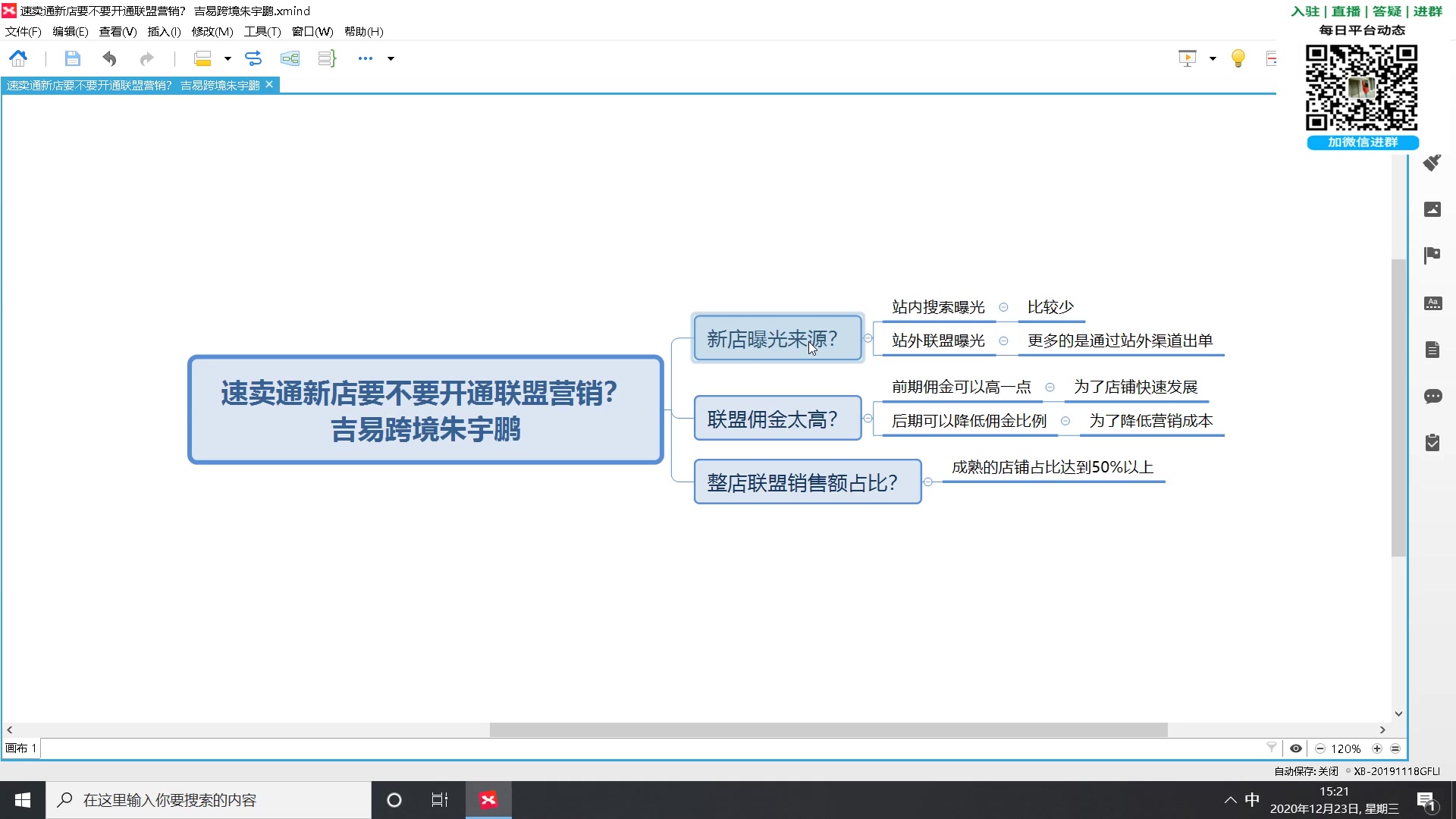Select the 为了降低营销成本 subtopic
The width and height of the screenshot is (1456, 819).
click(x=1151, y=421)
